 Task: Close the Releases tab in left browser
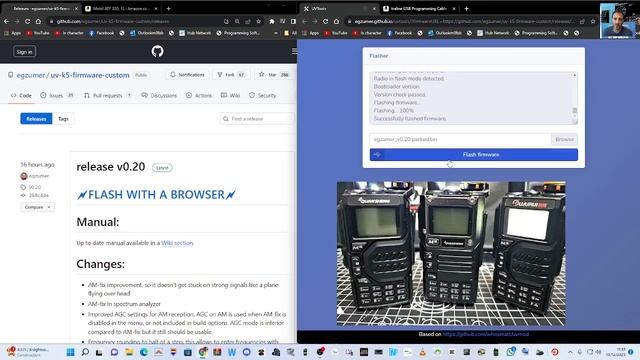coord(76,9)
